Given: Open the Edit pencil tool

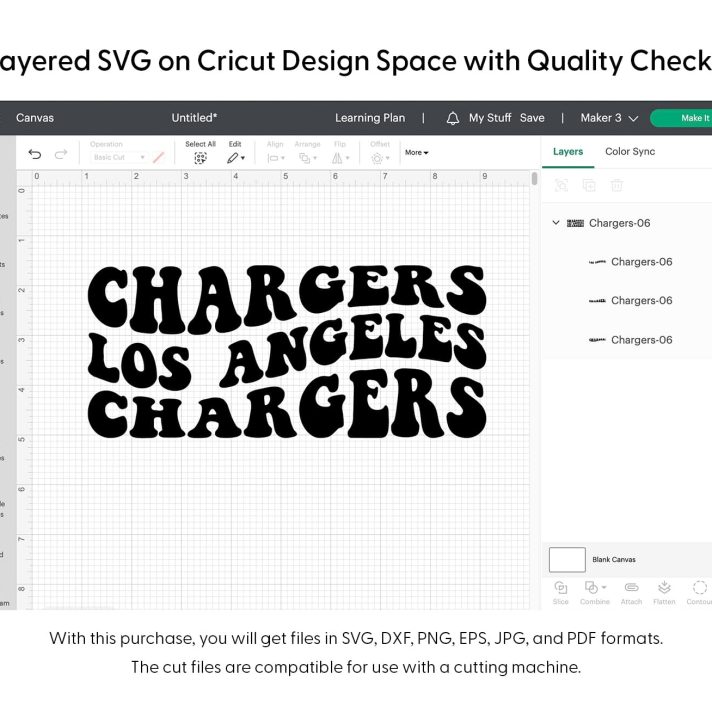Looking at the screenshot, I should coord(232,158).
